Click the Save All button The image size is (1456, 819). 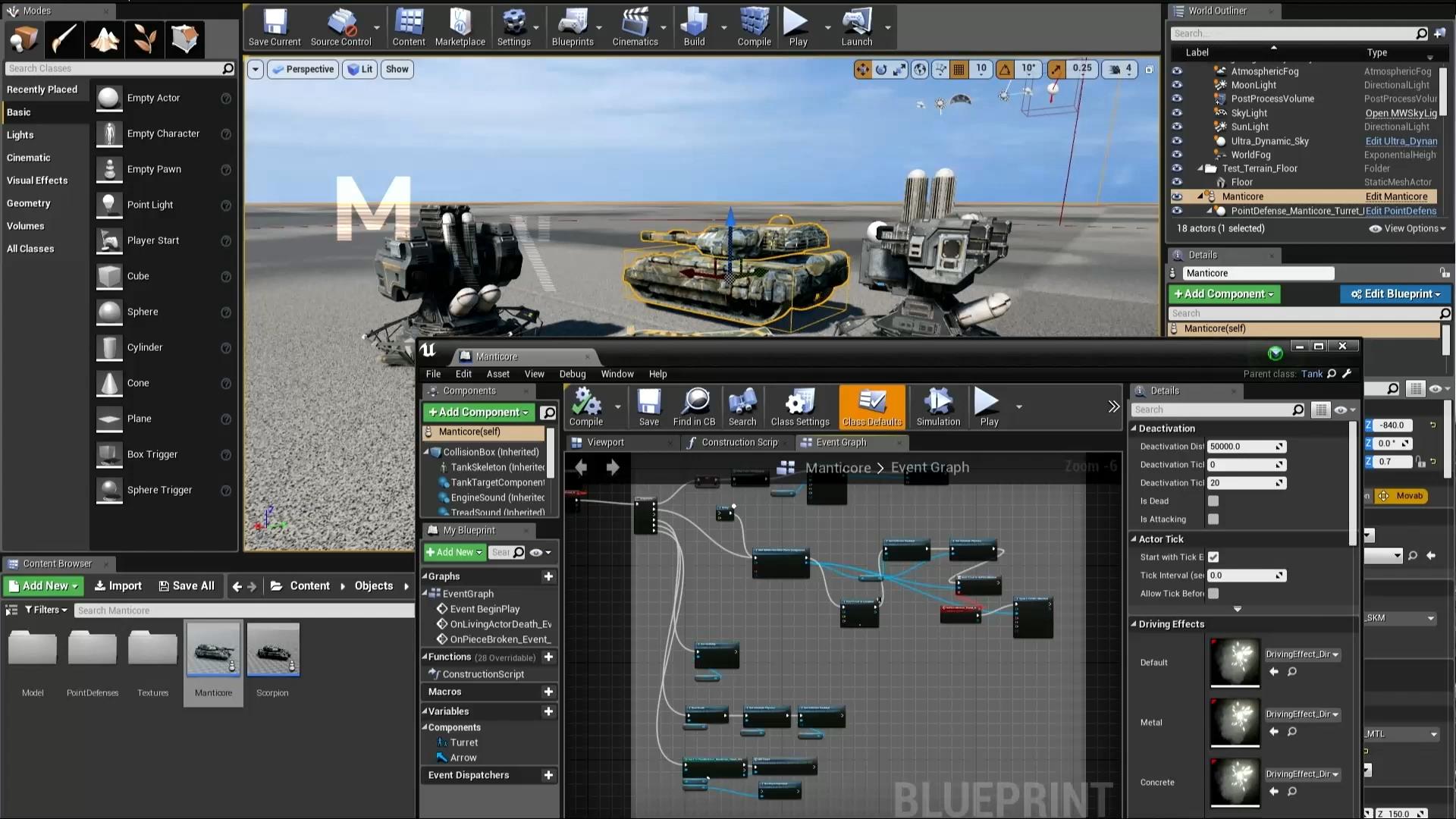pyautogui.click(x=187, y=586)
